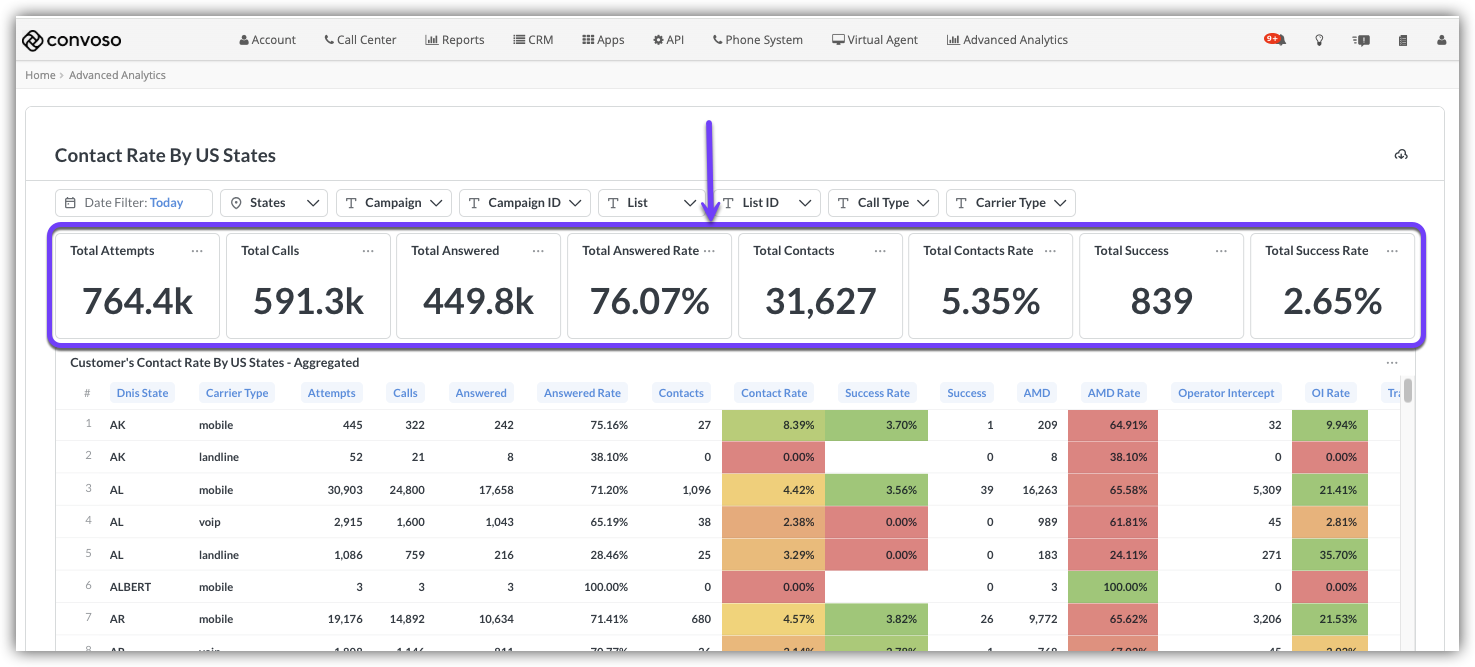Click the lightbulb icon in top bar
Screen dimensions: 1475x667
tap(1319, 40)
